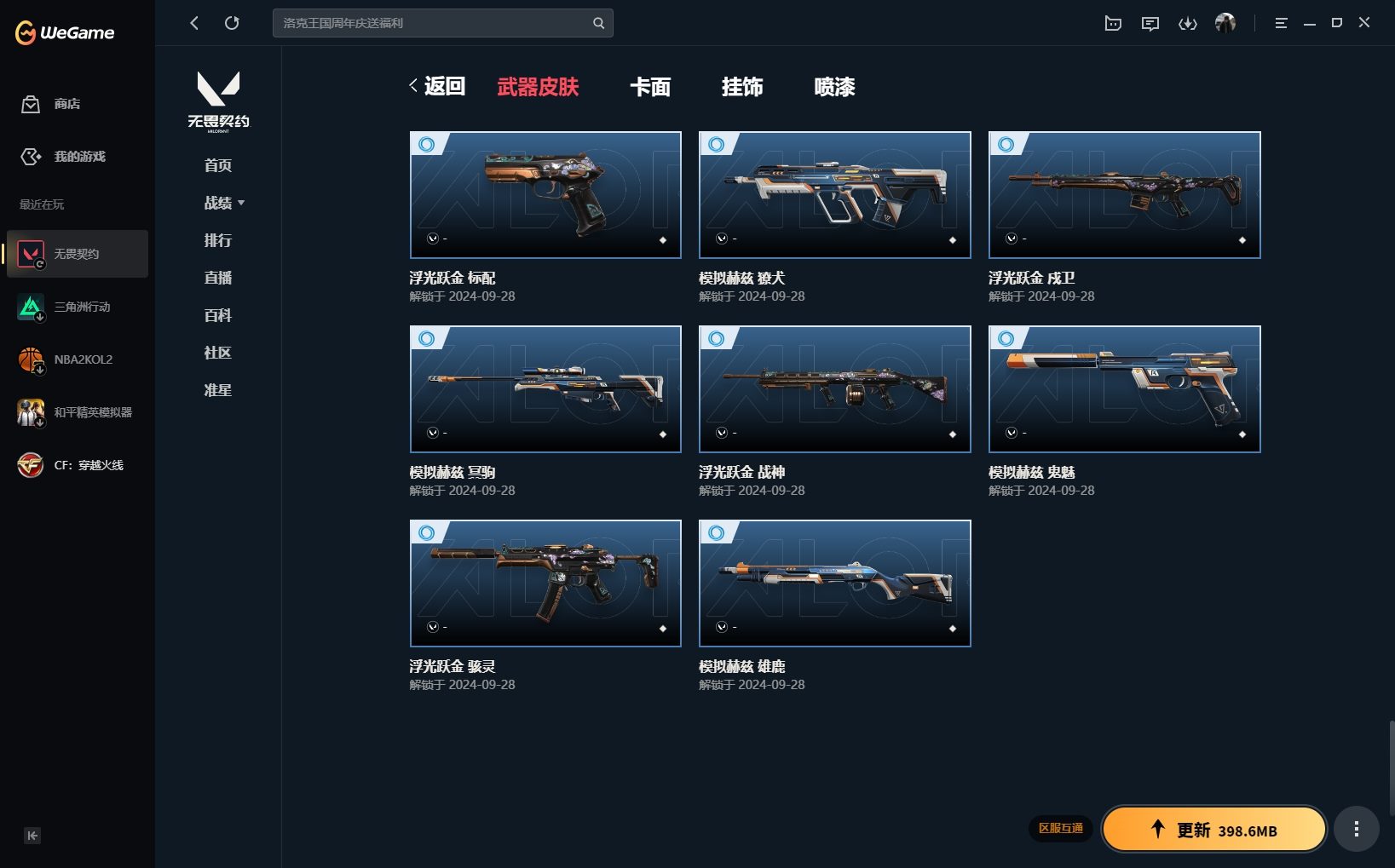Collapse the left sidebar with bottom arrow icon
The image size is (1395, 868).
[32, 836]
